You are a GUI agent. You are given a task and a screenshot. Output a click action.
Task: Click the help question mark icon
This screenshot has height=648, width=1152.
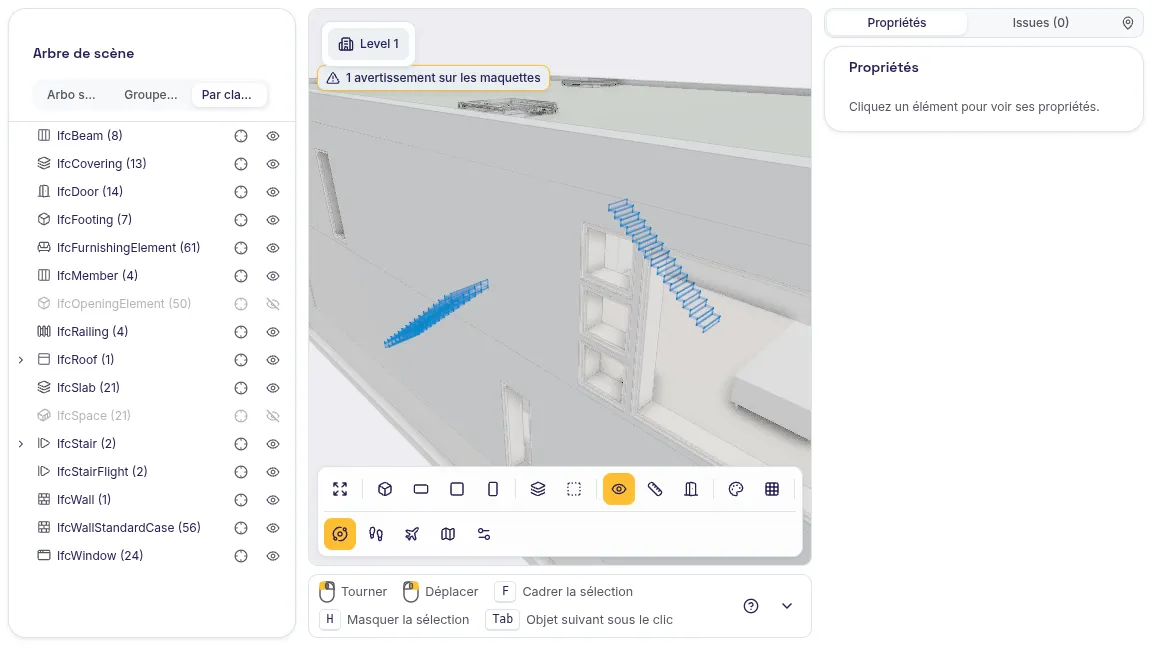coord(751,606)
